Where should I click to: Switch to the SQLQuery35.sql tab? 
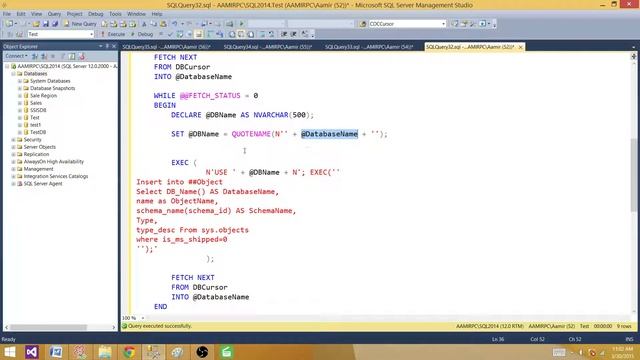(167, 47)
